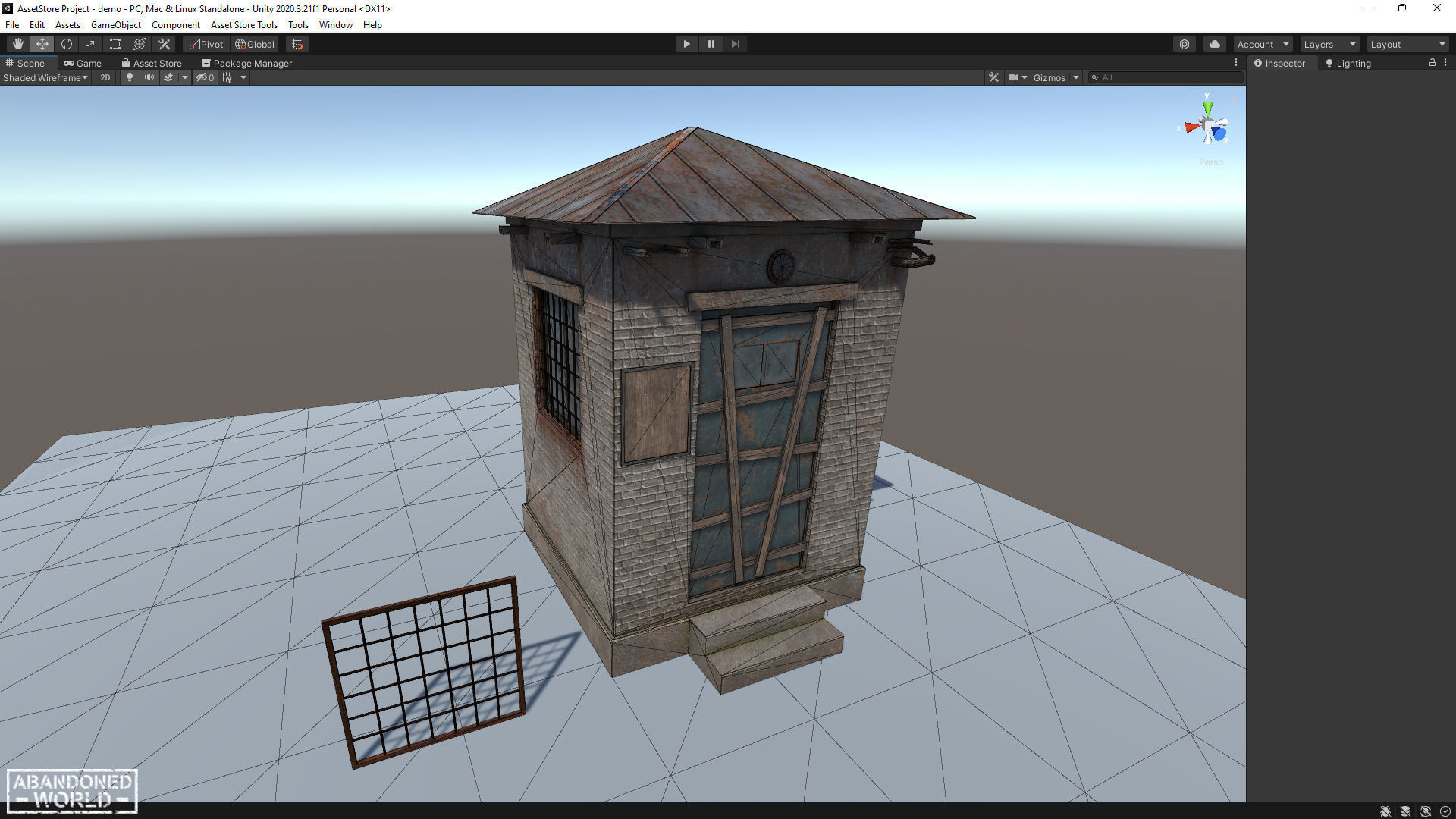Select the Scale tool

91,44
